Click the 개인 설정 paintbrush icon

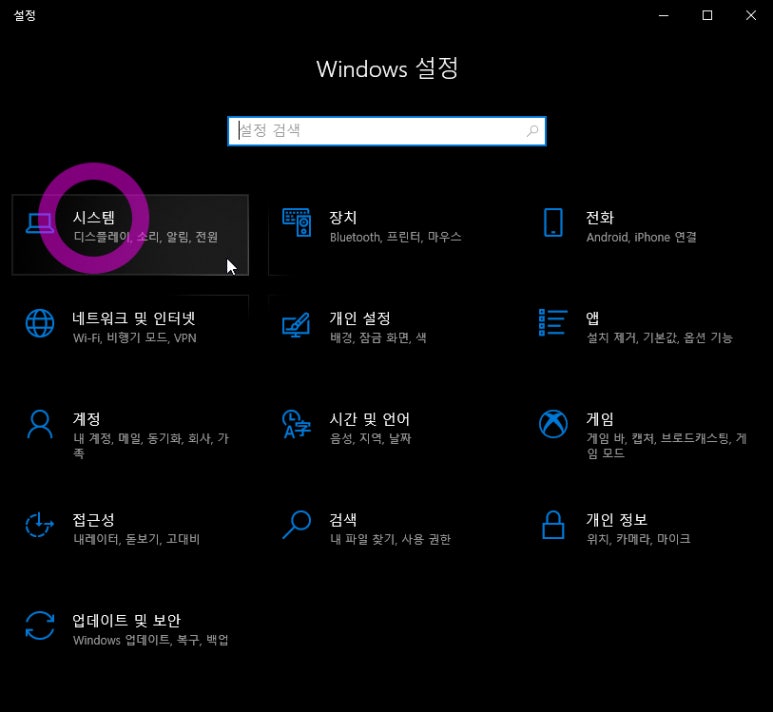[x=296, y=324]
